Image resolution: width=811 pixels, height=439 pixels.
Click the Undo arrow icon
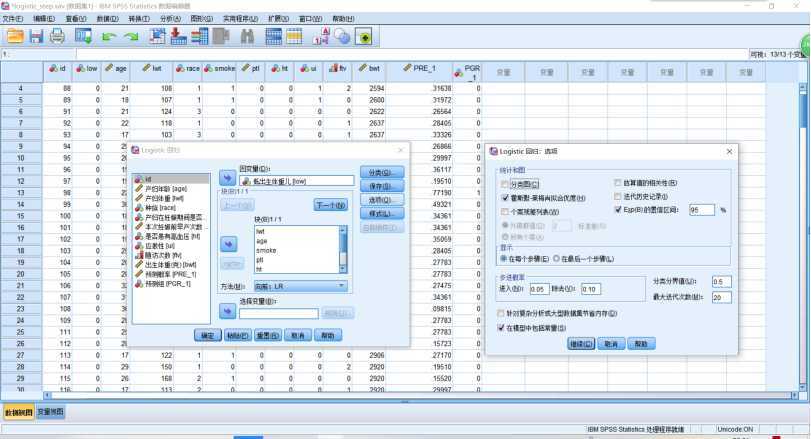(x=108, y=36)
